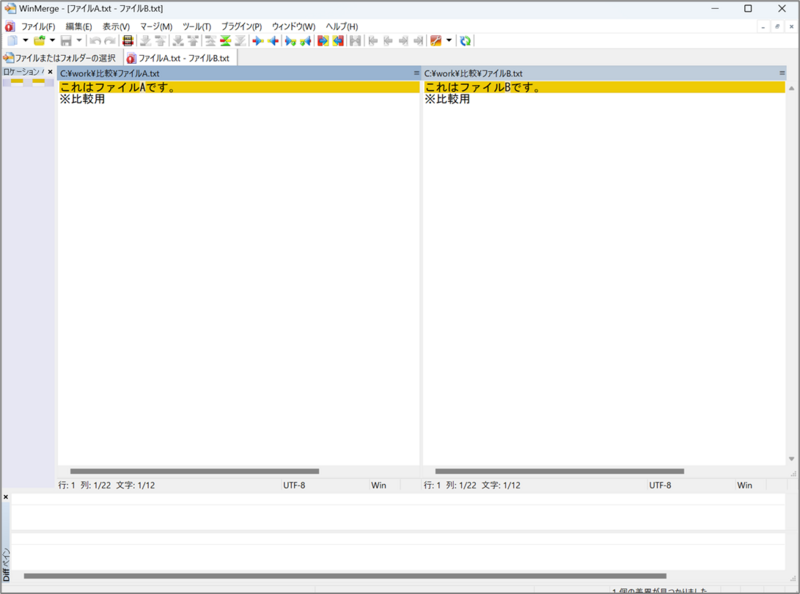Click the line これはファイルAです。 in left pane

tap(239, 87)
